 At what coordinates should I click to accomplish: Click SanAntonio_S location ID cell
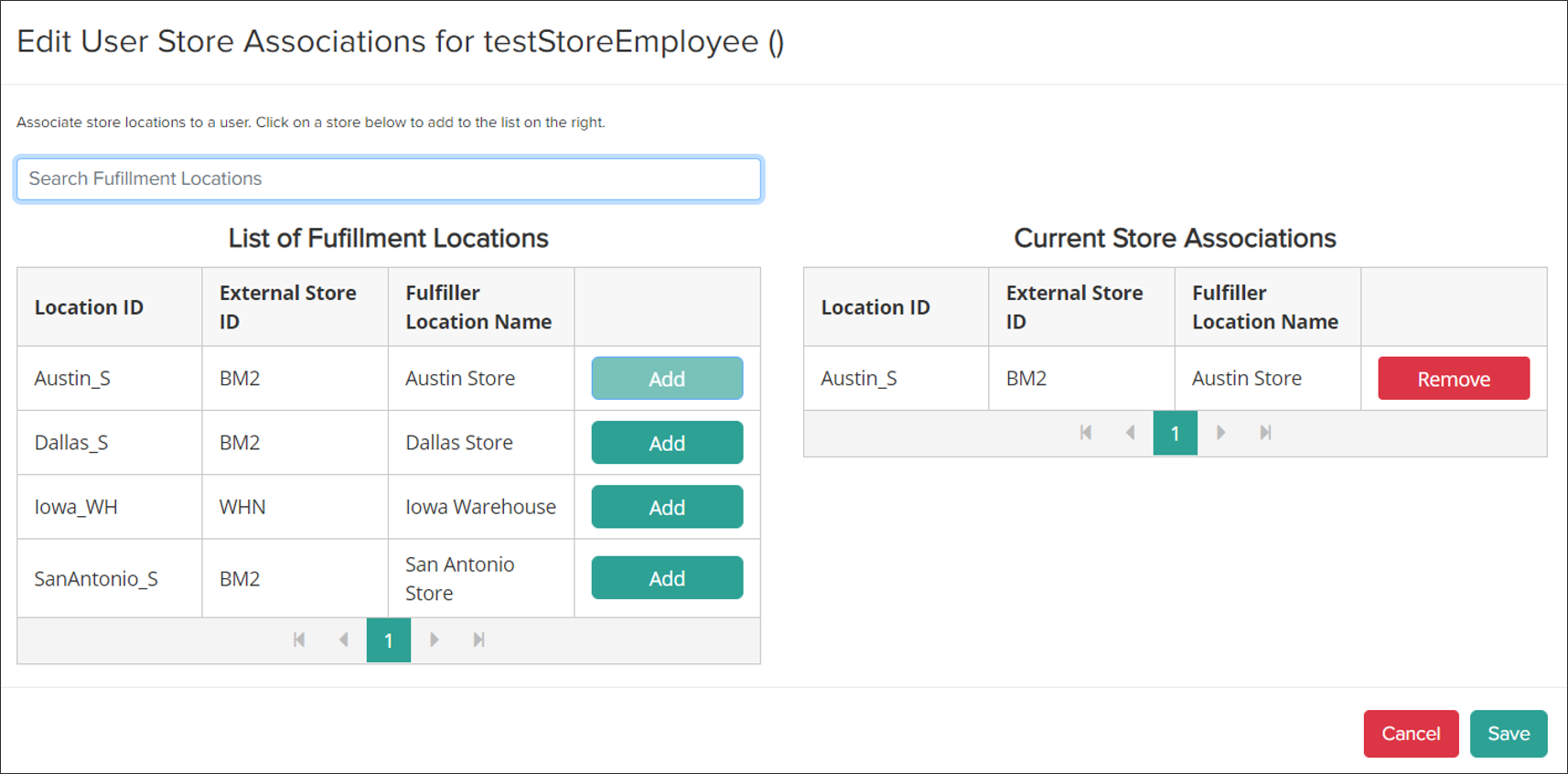tap(110, 578)
